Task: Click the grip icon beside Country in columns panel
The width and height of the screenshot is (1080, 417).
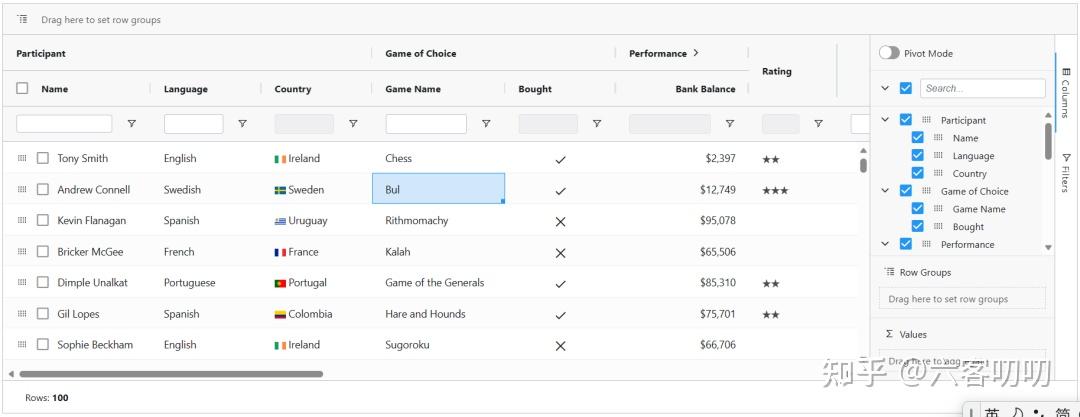Action: pyautogui.click(x=938, y=174)
